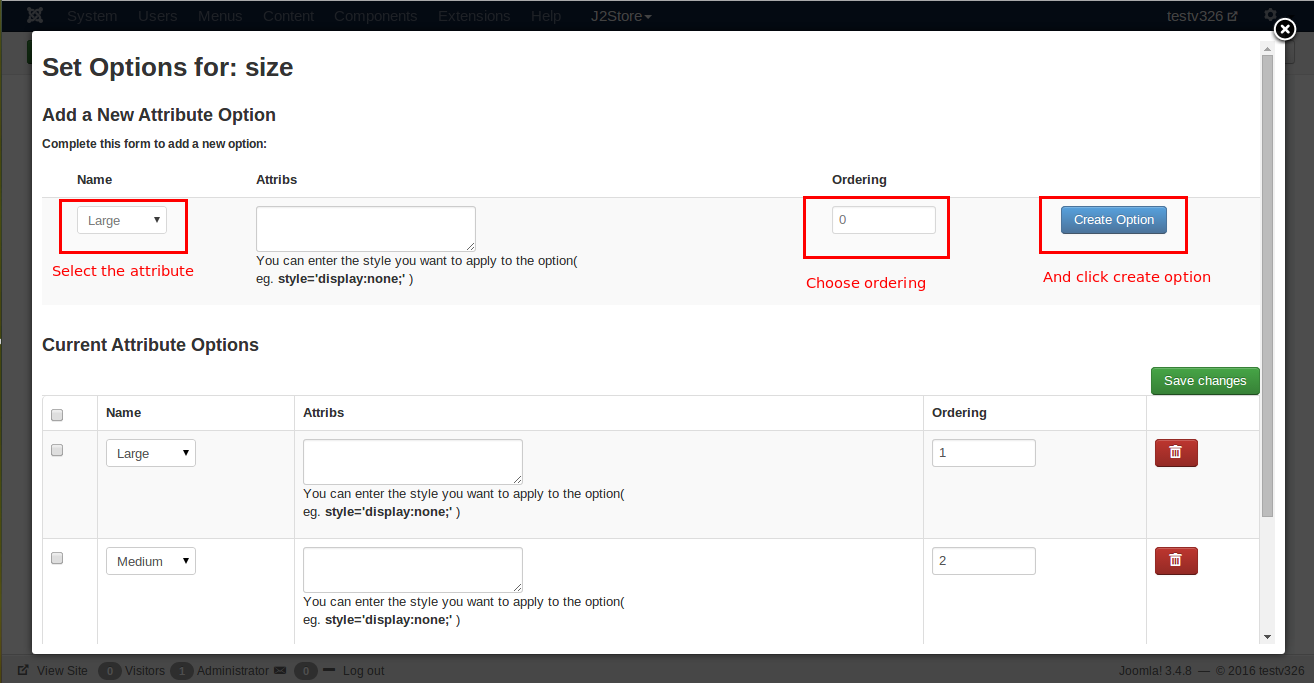Click scrollbar down arrow in modal
The height and width of the screenshot is (683, 1314).
click(1267, 636)
